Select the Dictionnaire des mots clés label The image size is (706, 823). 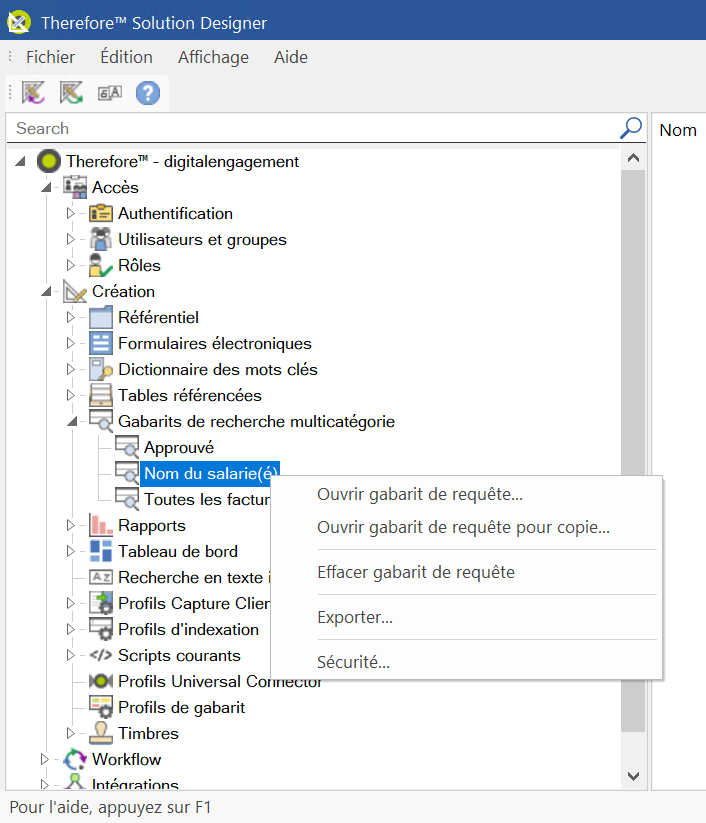[x=218, y=370]
